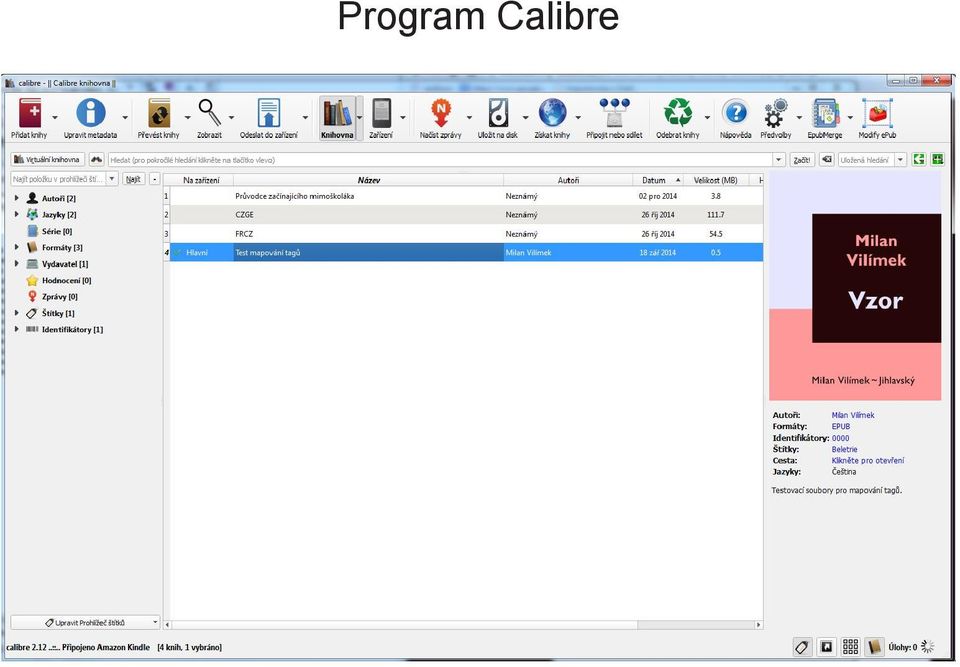Screen dimensions: 960x667
Task: Click the green save search plus icon
Action: 937,160
